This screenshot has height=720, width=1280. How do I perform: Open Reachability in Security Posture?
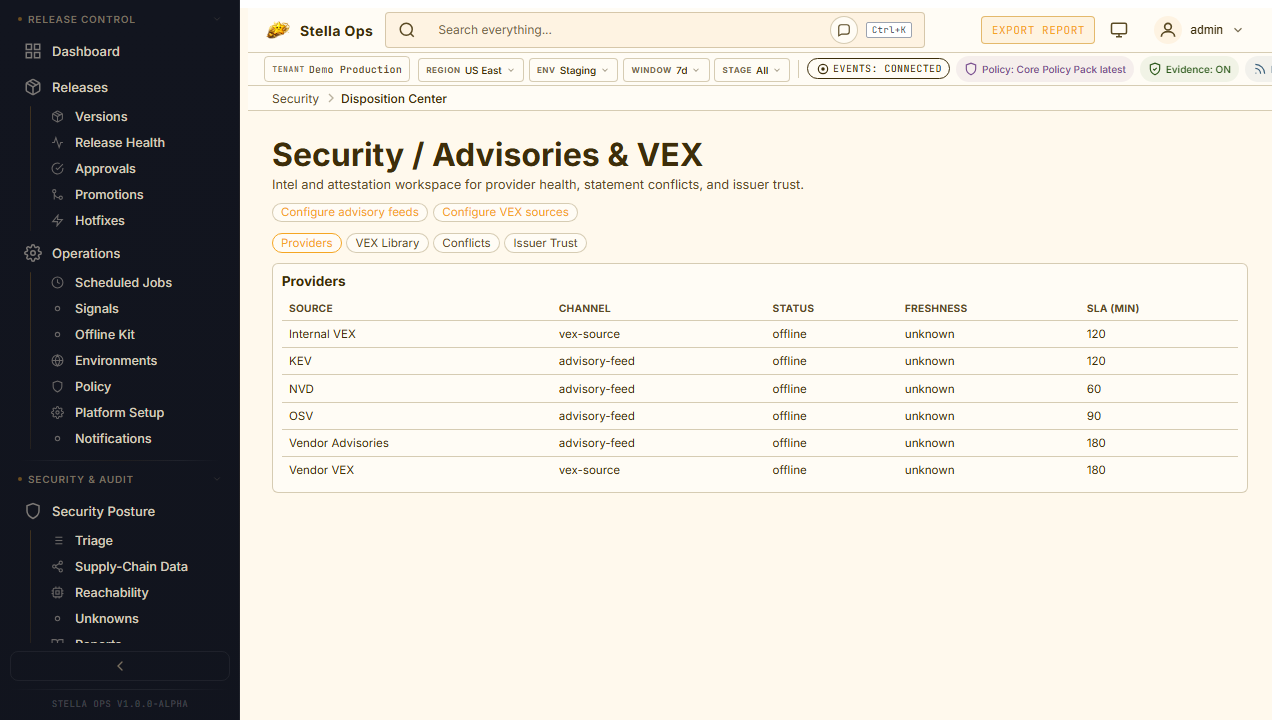(111, 593)
